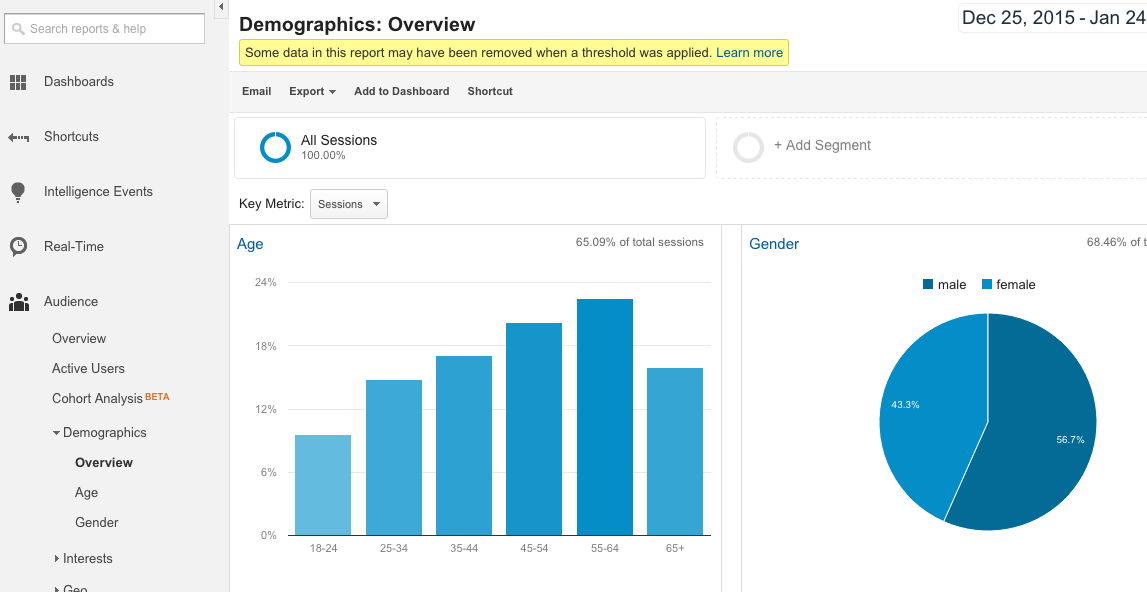The height and width of the screenshot is (592, 1147).
Task: Open the Gender report from sidebar
Action: click(x=96, y=522)
